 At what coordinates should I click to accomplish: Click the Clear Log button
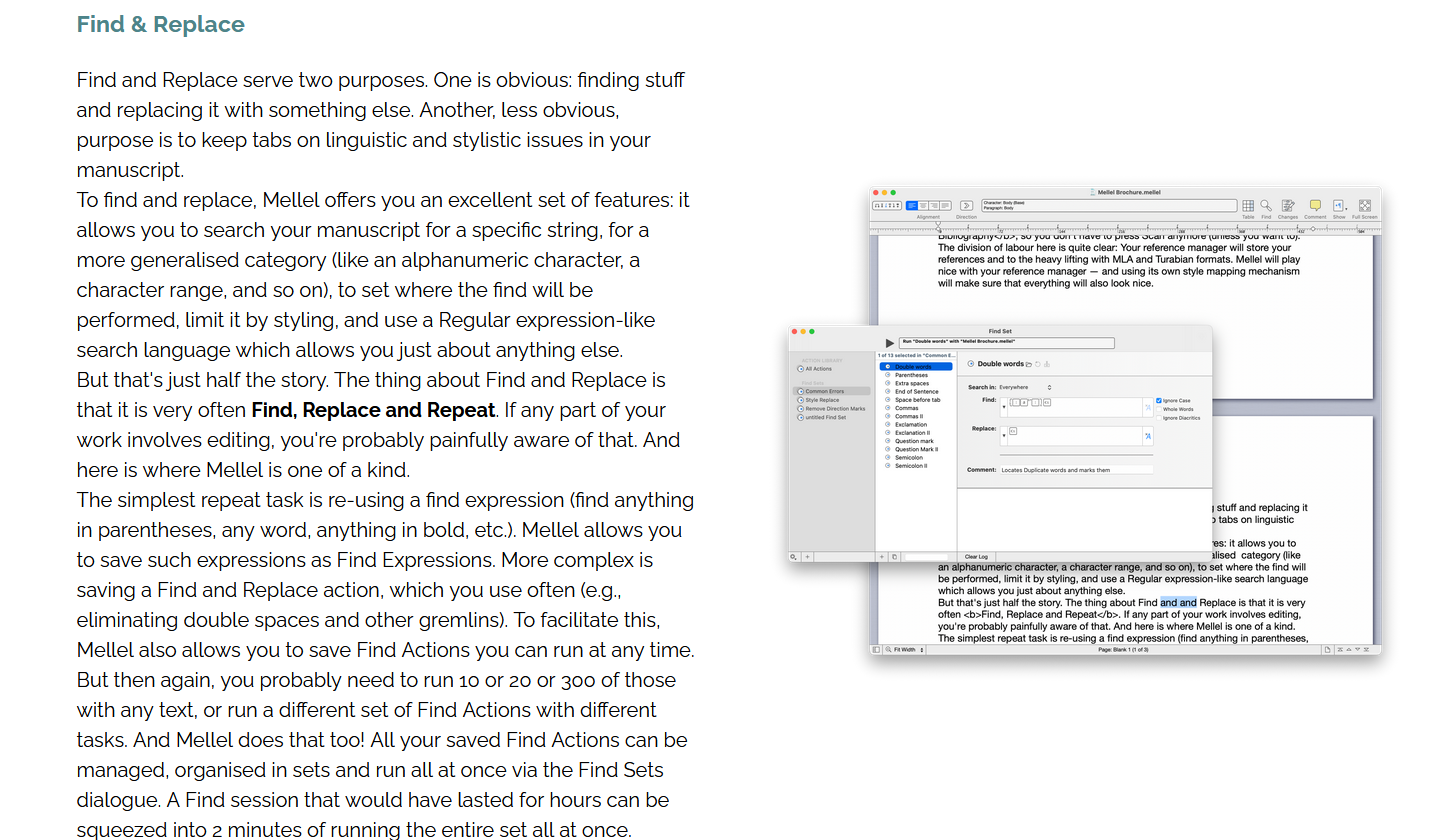(x=976, y=556)
